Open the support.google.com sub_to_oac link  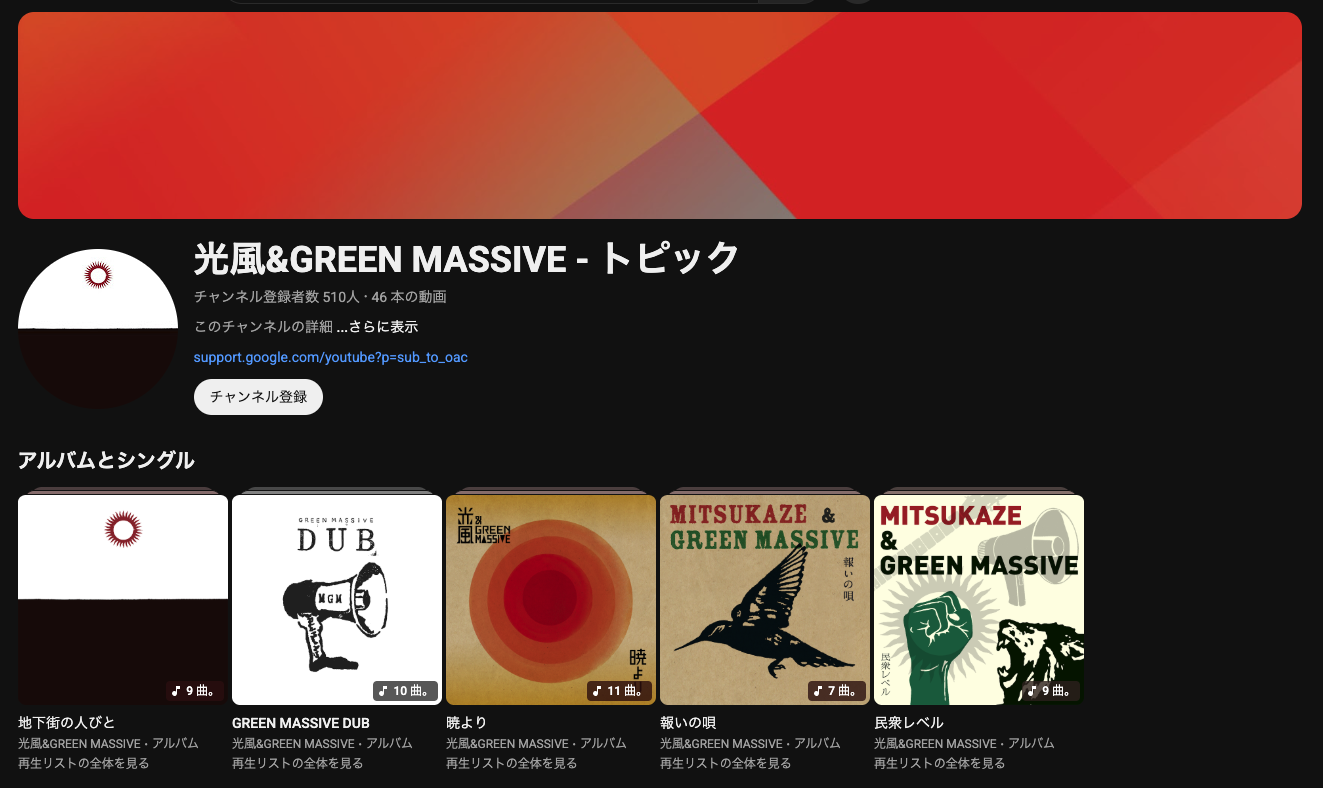(331, 357)
